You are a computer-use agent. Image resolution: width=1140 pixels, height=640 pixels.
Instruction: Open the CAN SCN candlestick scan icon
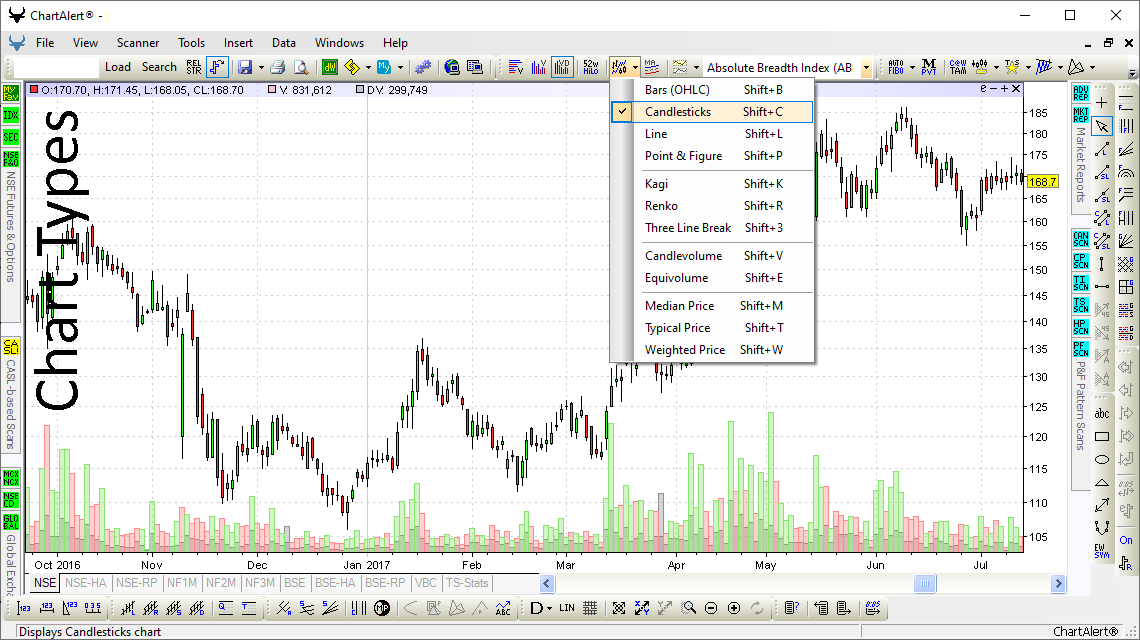1080,239
